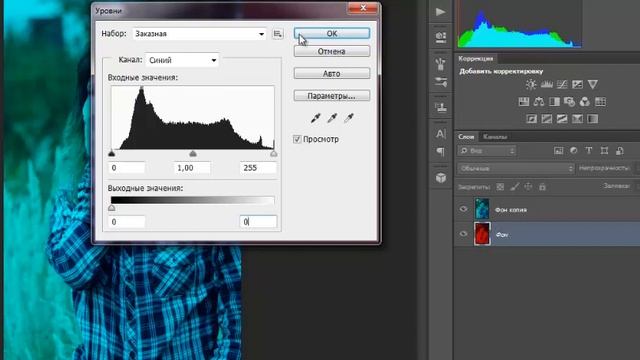640x360 pixels.
Task: Add an Invert adjustment layer
Action: (531, 119)
